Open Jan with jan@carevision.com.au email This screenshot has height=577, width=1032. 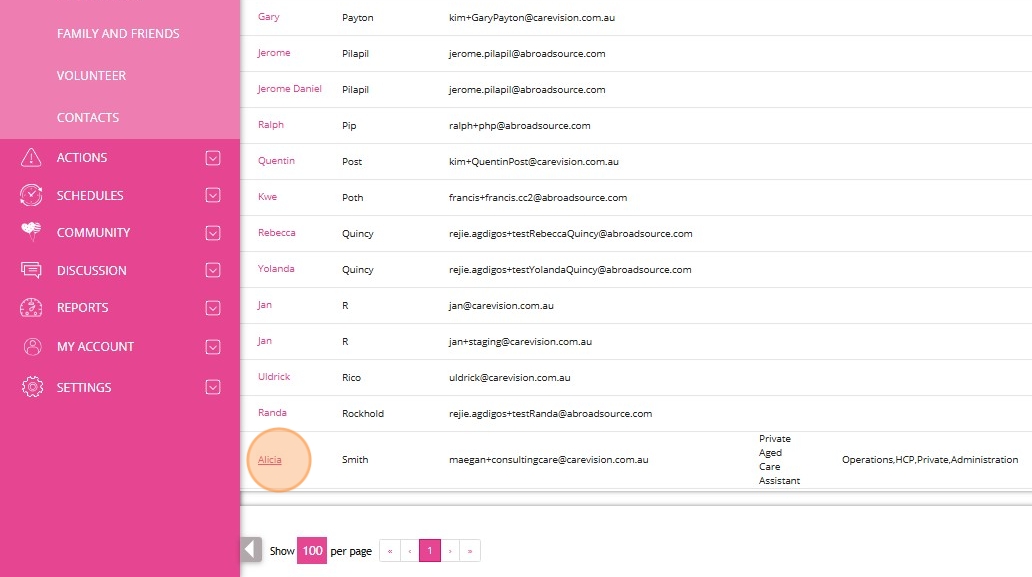(x=265, y=305)
